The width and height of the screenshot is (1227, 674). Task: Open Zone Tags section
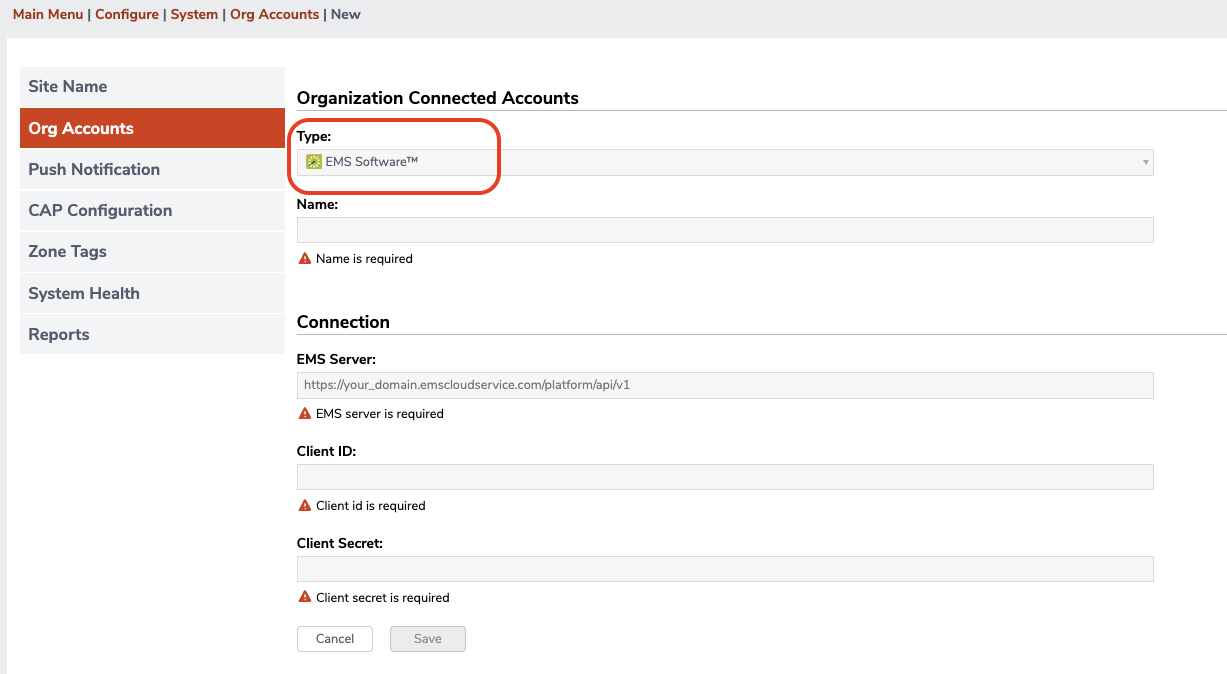(152, 252)
